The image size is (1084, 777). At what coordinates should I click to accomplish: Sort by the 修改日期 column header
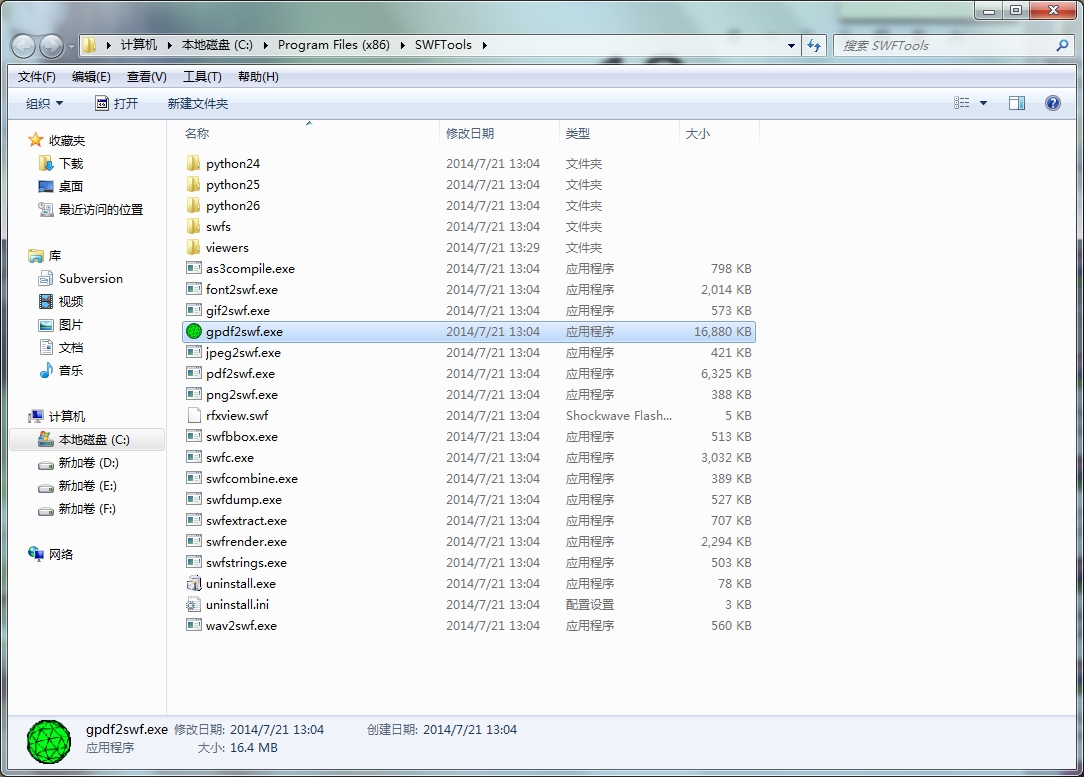click(499, 133)
